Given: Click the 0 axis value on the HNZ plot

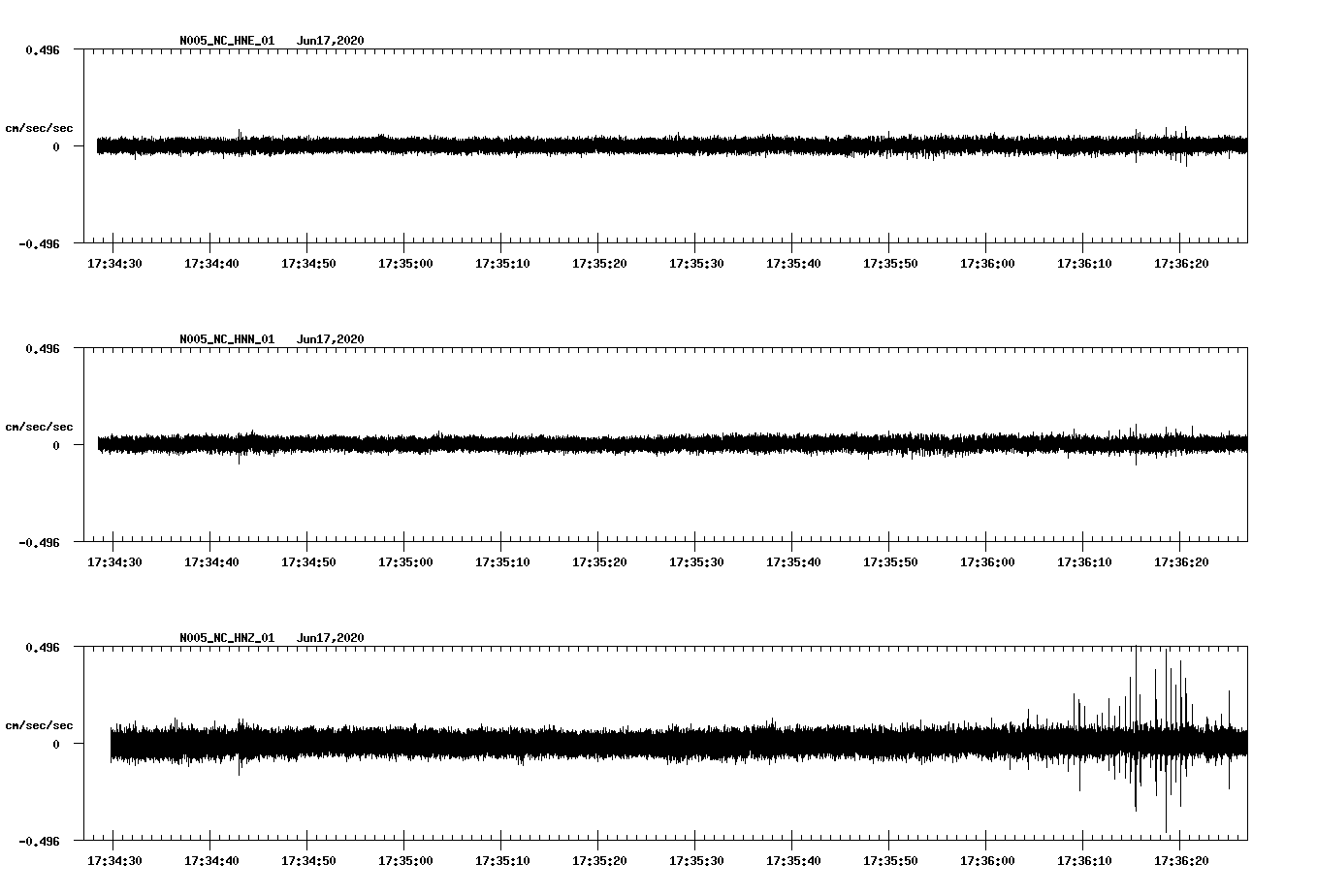Looking at the screenshot, I should coord(56,744).
